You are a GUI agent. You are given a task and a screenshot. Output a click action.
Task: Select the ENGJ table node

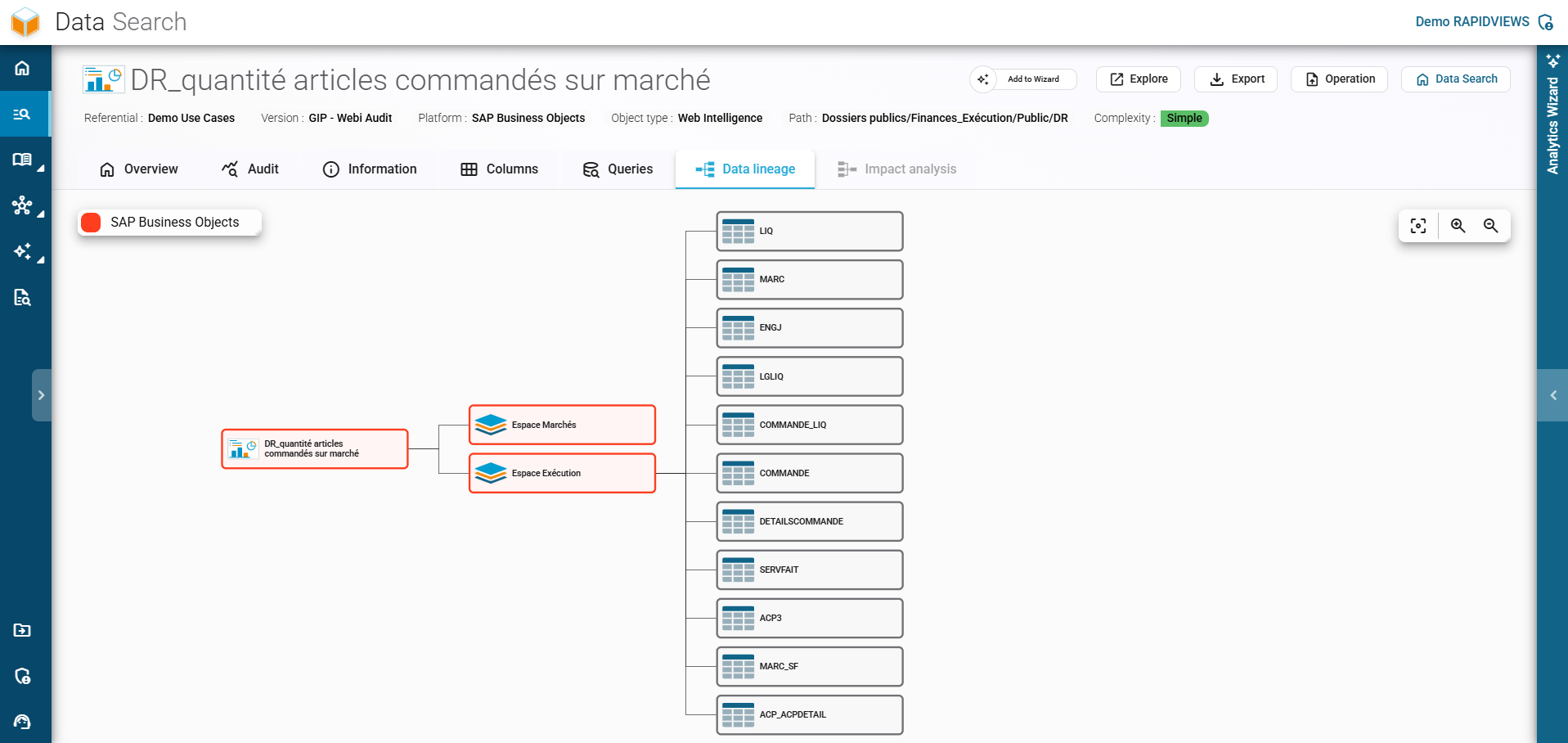(x=810, y=328)
